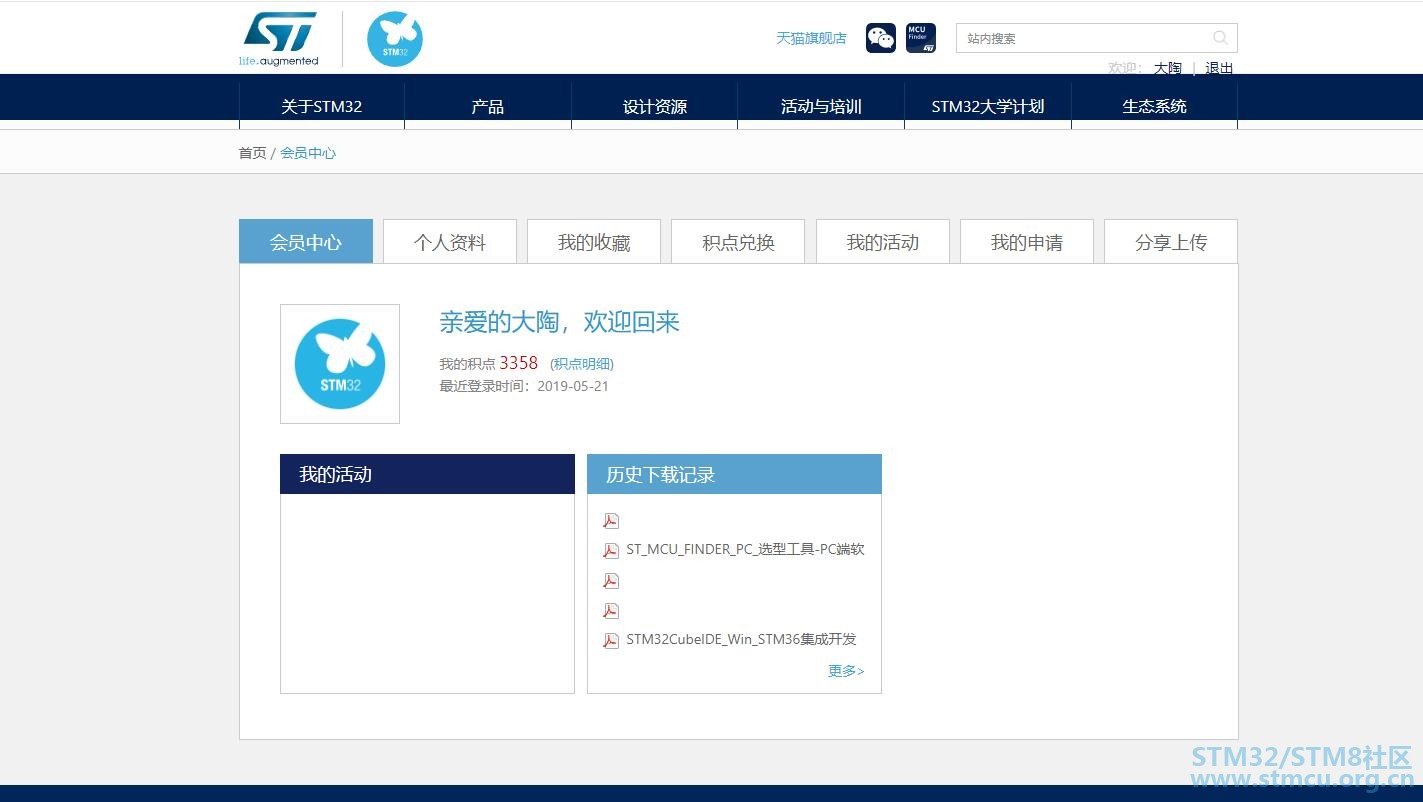
Task: Open the 生态系统 navigation menu
Action: (1155, 106)
